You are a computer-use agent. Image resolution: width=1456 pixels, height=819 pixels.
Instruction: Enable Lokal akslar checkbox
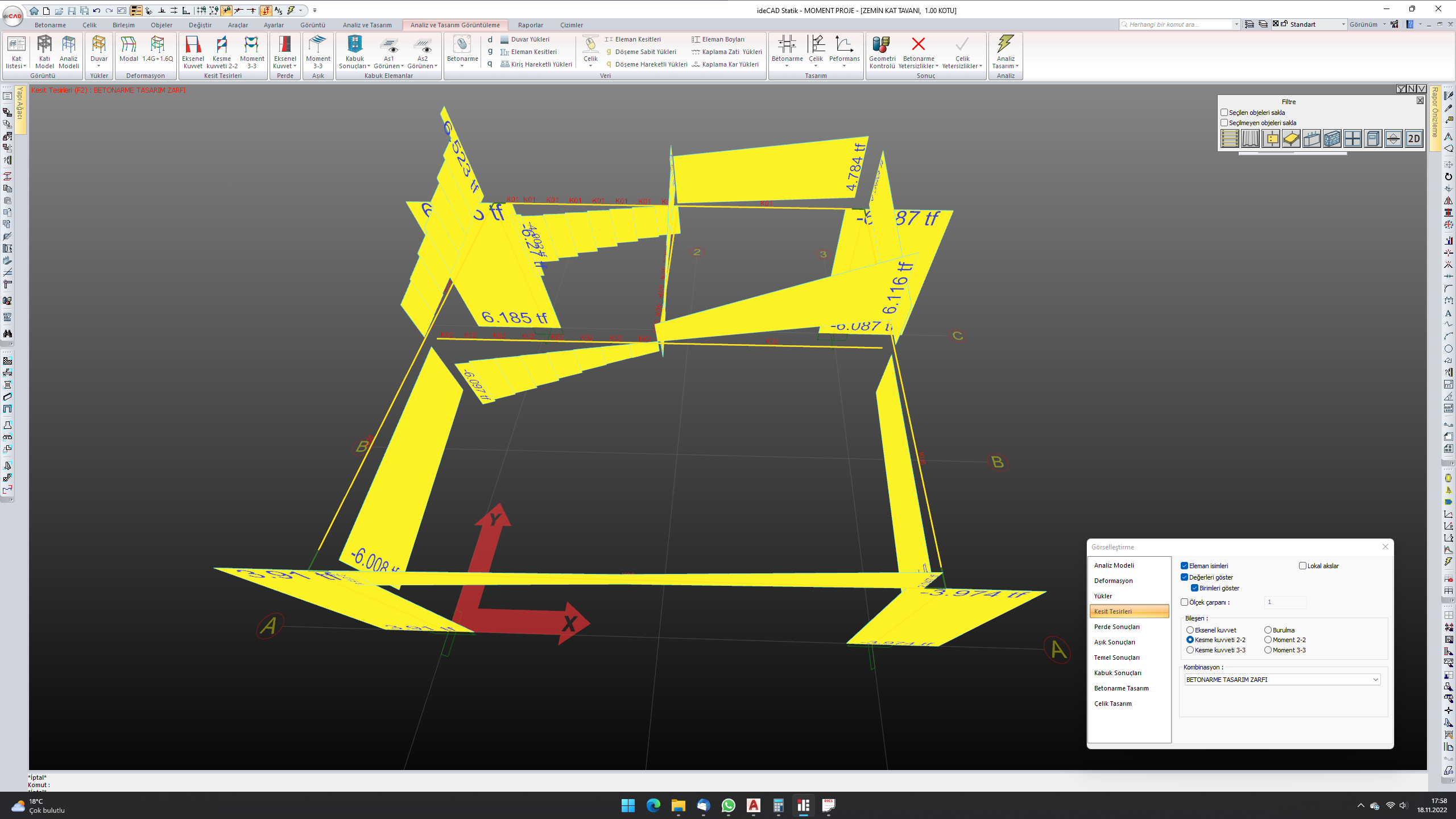pos(1302,566)
